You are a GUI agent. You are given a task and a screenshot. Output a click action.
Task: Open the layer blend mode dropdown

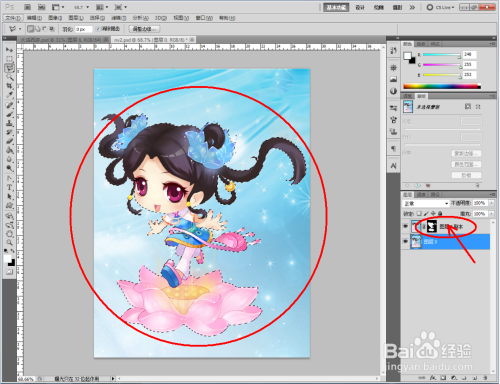coord(426,203)
